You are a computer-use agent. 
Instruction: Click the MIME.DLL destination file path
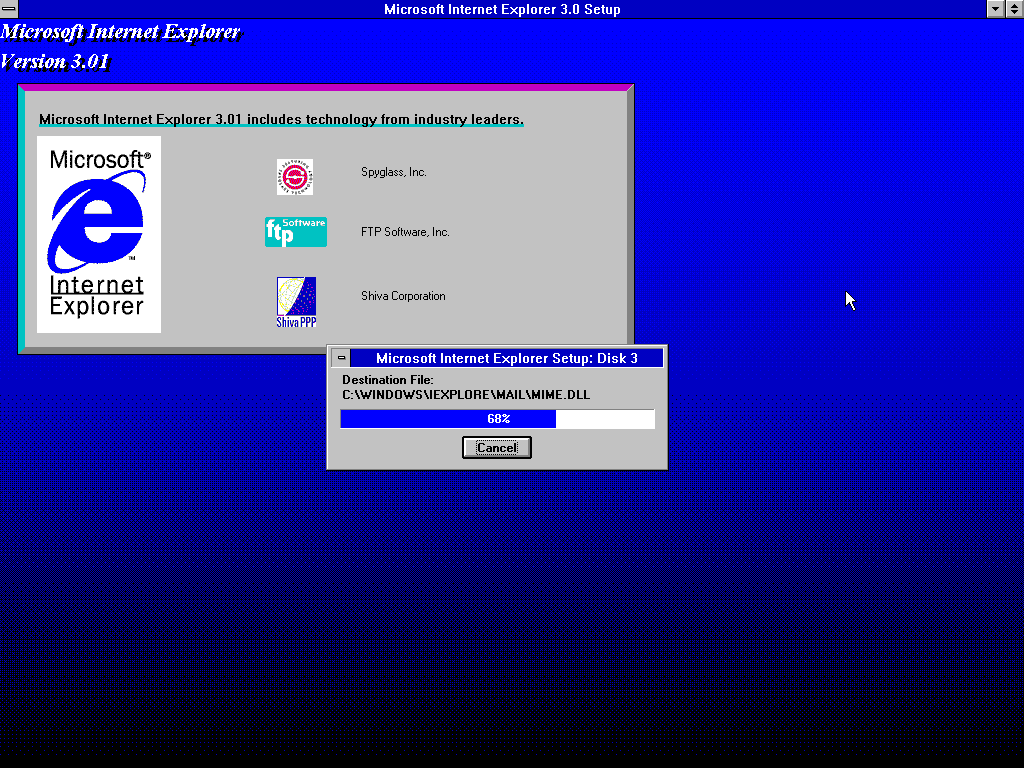[466, 395]
